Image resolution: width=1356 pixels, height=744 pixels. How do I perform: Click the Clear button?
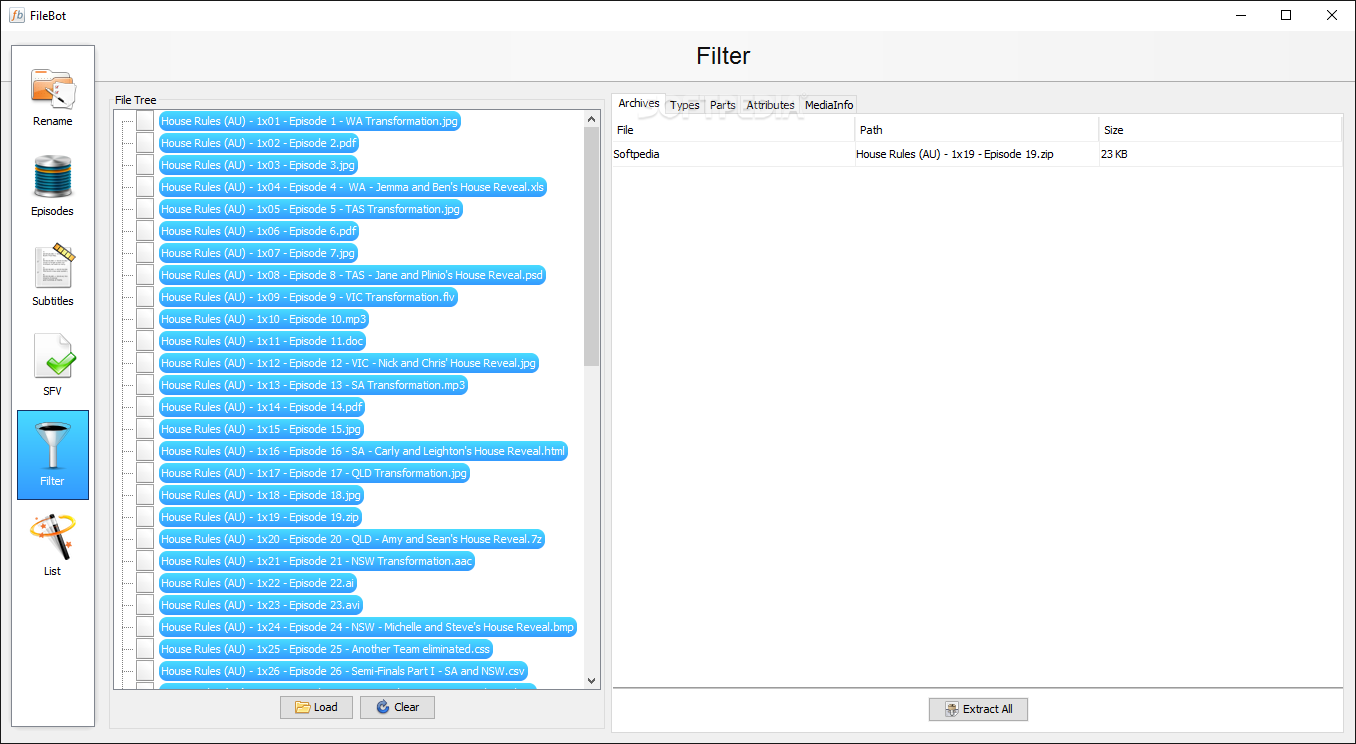[x=397, y=707]
